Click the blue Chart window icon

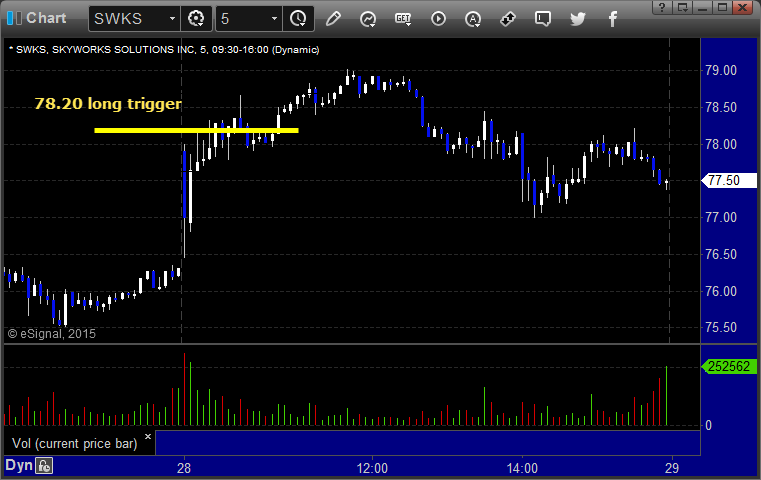[14, 18]
